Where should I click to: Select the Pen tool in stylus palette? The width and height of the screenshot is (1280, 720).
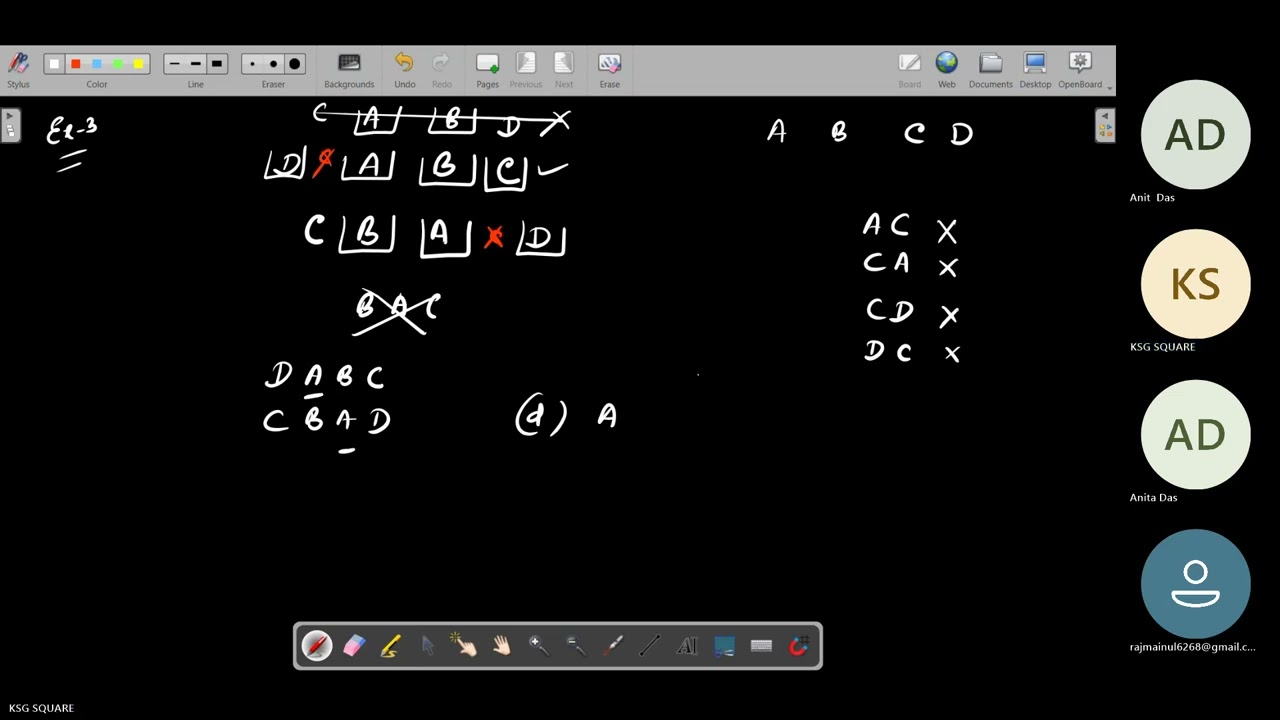point(317,646)
